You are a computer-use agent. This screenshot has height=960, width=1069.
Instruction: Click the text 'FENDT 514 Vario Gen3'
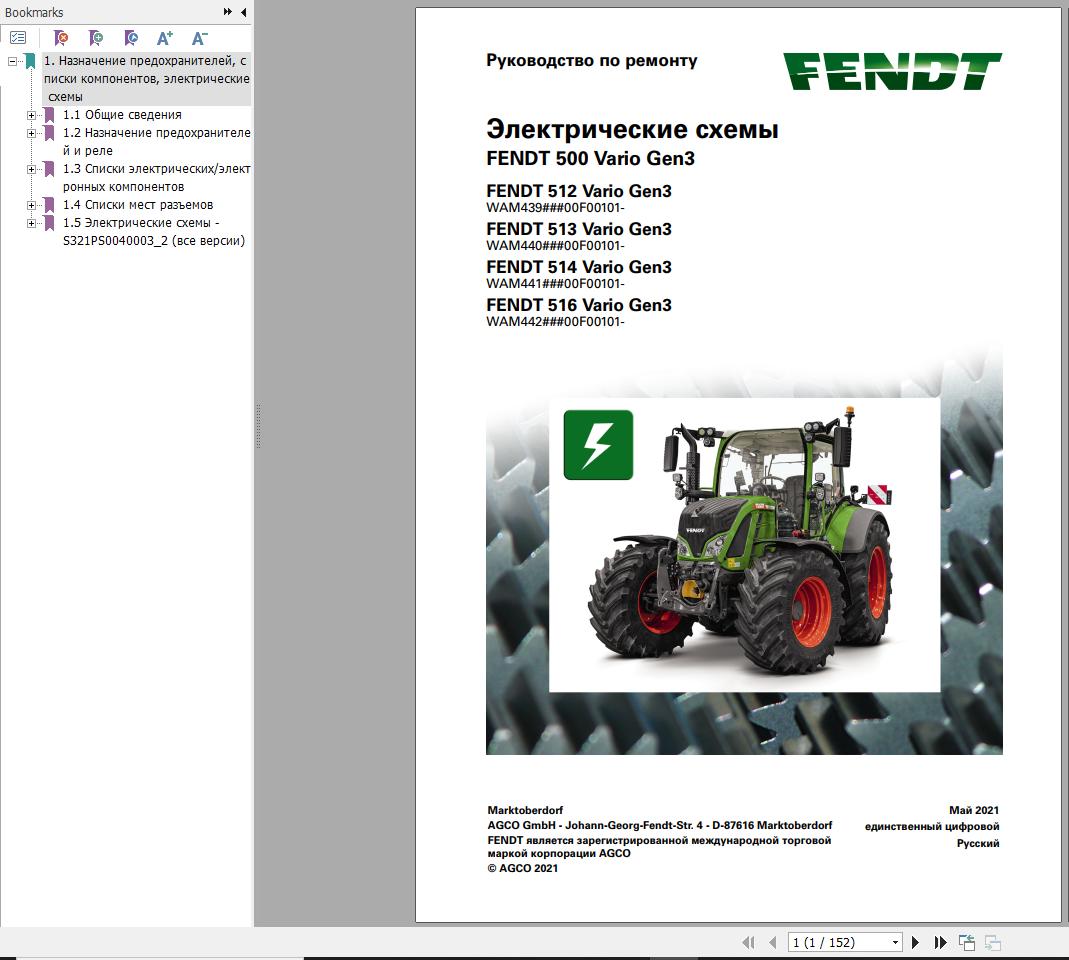(x=579, y=267)
